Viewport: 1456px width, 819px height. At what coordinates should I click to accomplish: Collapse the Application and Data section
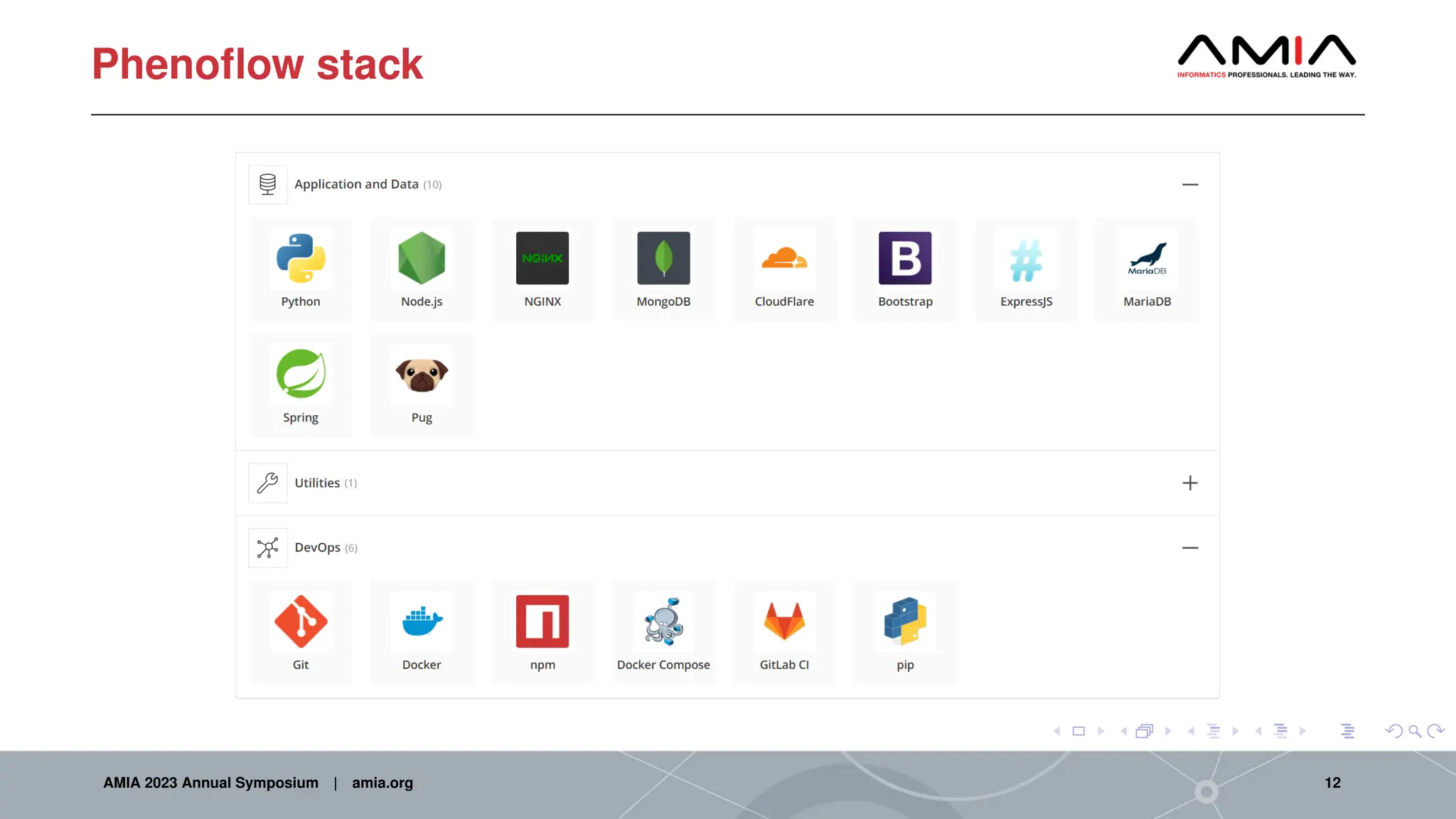1190,185
